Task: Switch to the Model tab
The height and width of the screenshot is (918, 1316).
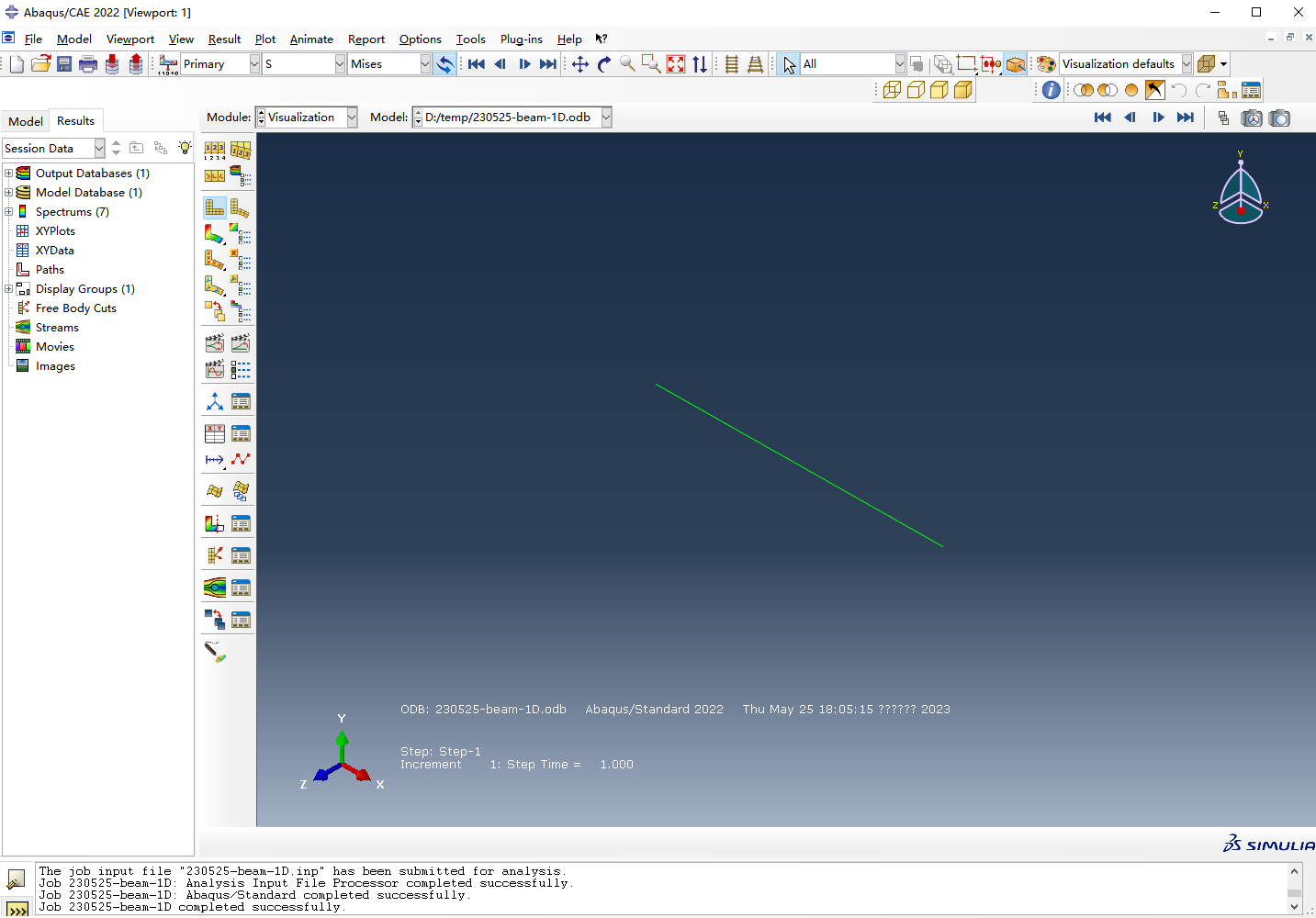Action: (26, 121)
